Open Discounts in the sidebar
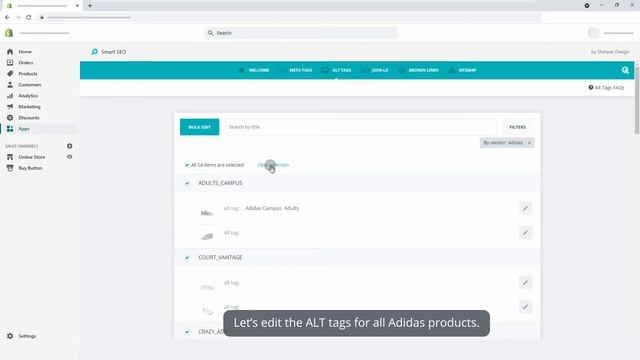 click(x=29, y=118)
